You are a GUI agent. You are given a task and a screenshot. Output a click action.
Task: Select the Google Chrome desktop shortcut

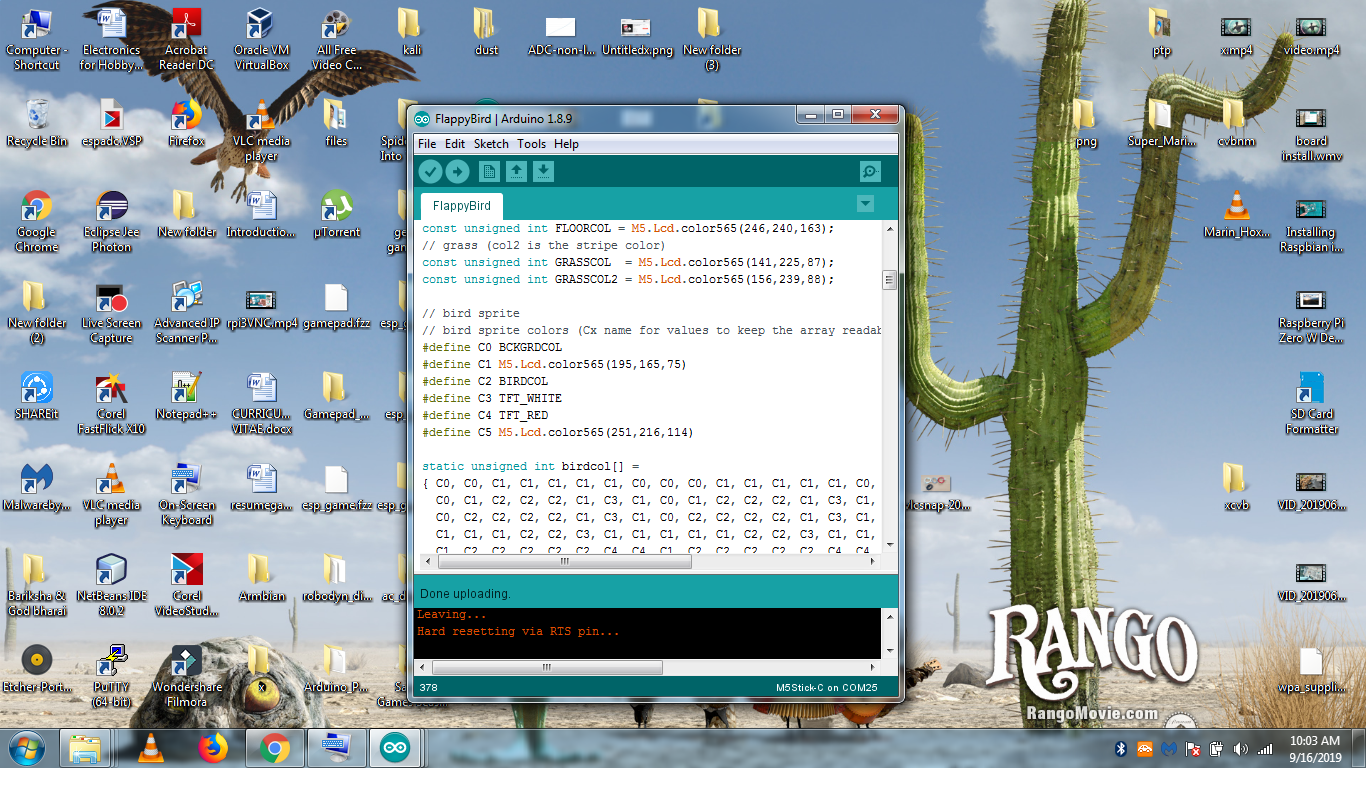tap(37, 221)
